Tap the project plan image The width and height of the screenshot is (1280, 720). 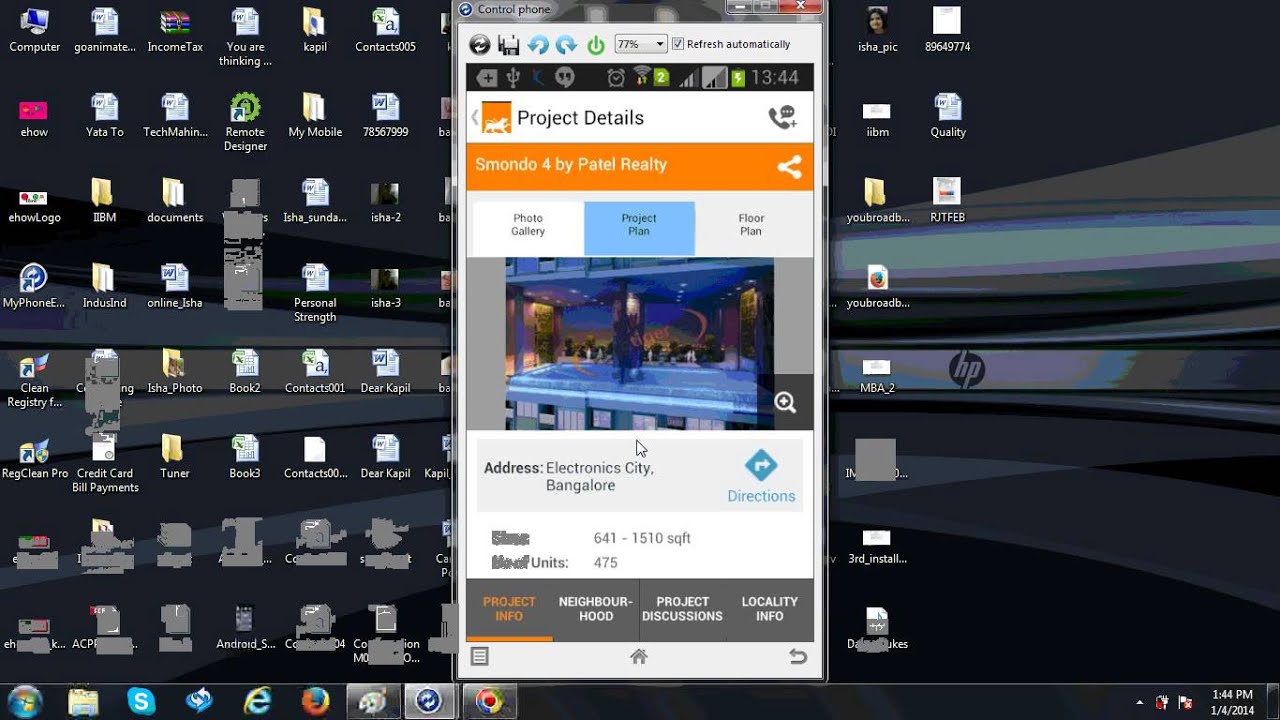point(639,344)
